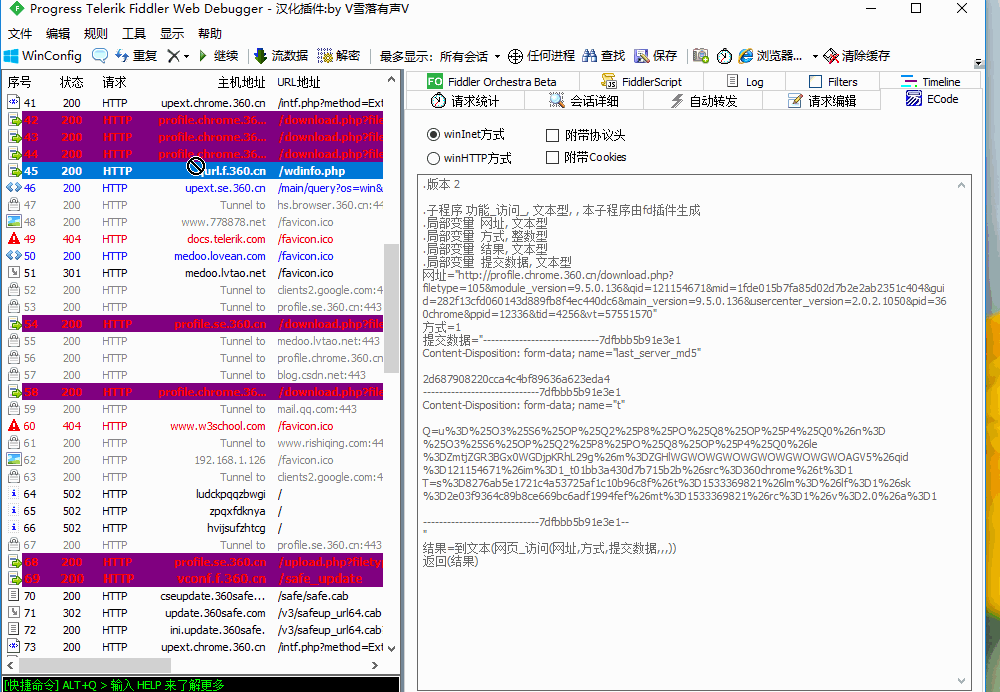Click session list scroll right arrow
Screen dimensions: 1000x692
click(x=375, y=665)
